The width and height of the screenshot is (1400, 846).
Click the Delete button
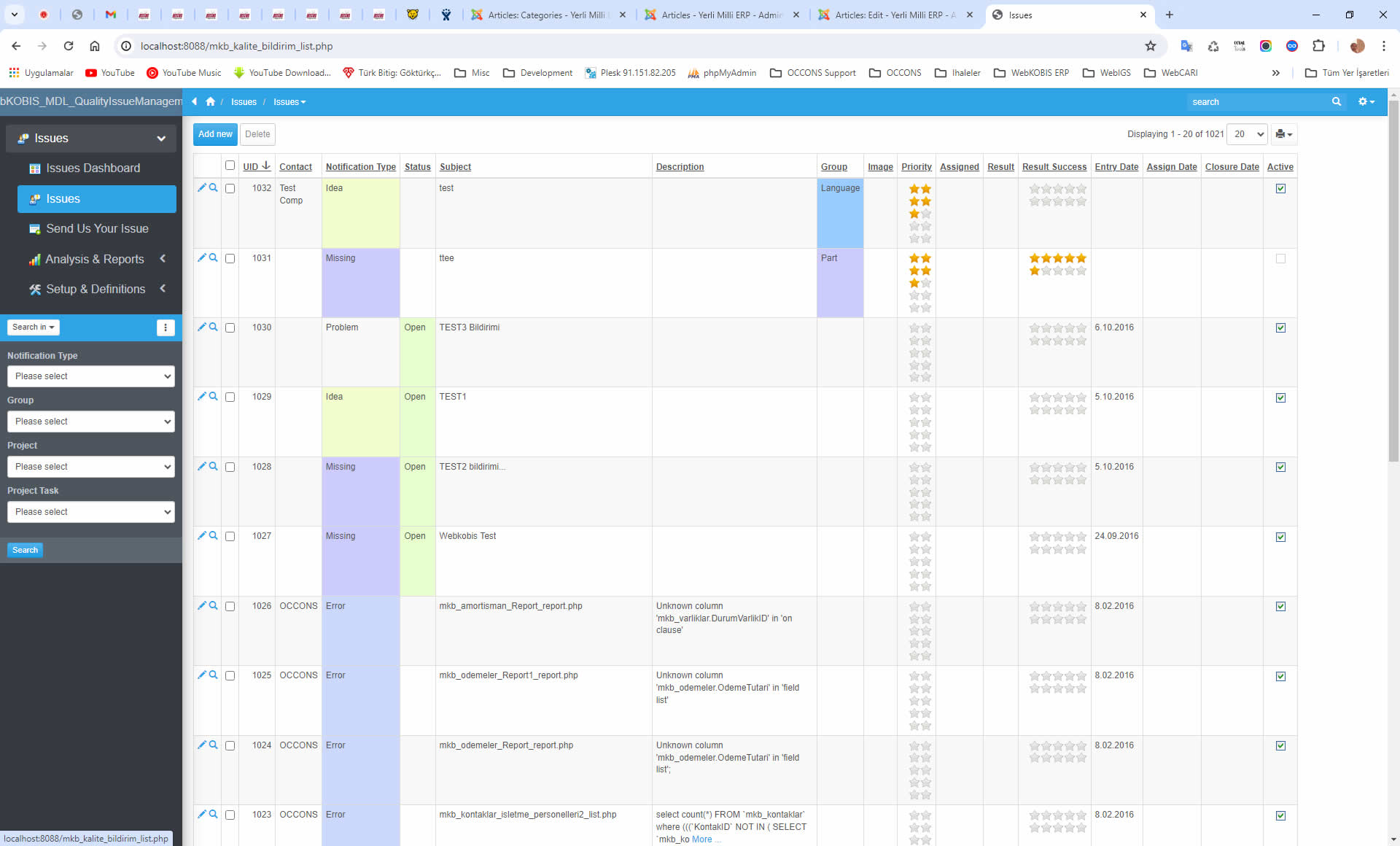tap(257, 134)
